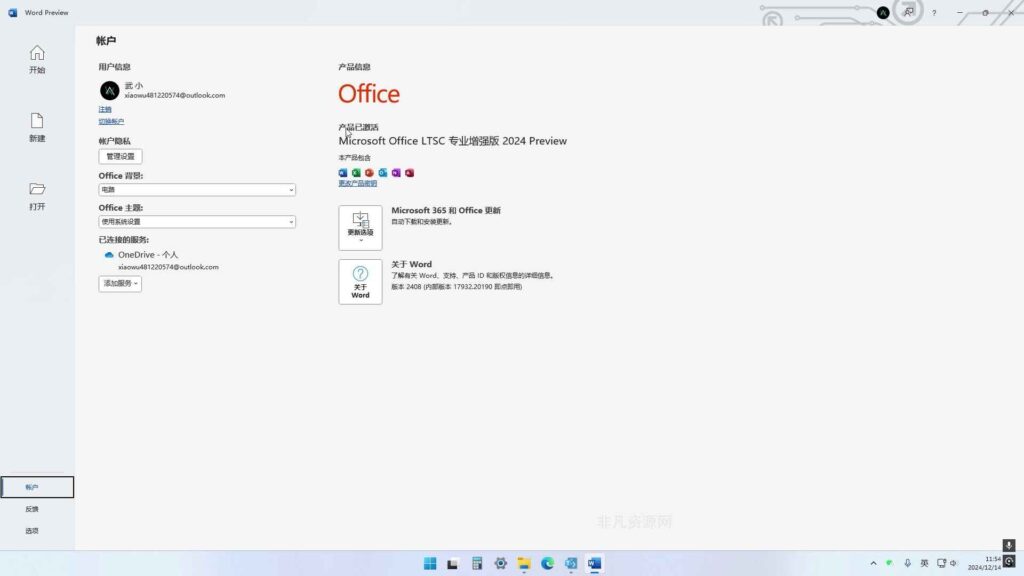Click the Word product icon
The height and width of the screenshot is (576, 1024).
point(343,172)
